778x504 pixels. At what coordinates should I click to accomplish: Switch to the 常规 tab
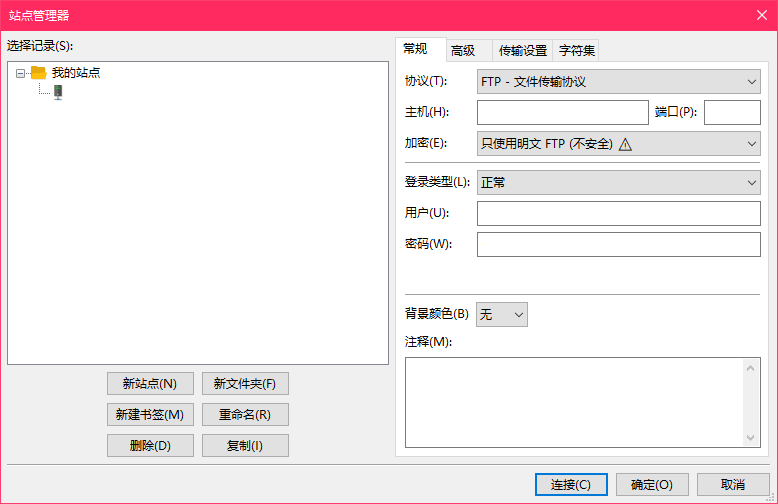(x=421, y=49)
